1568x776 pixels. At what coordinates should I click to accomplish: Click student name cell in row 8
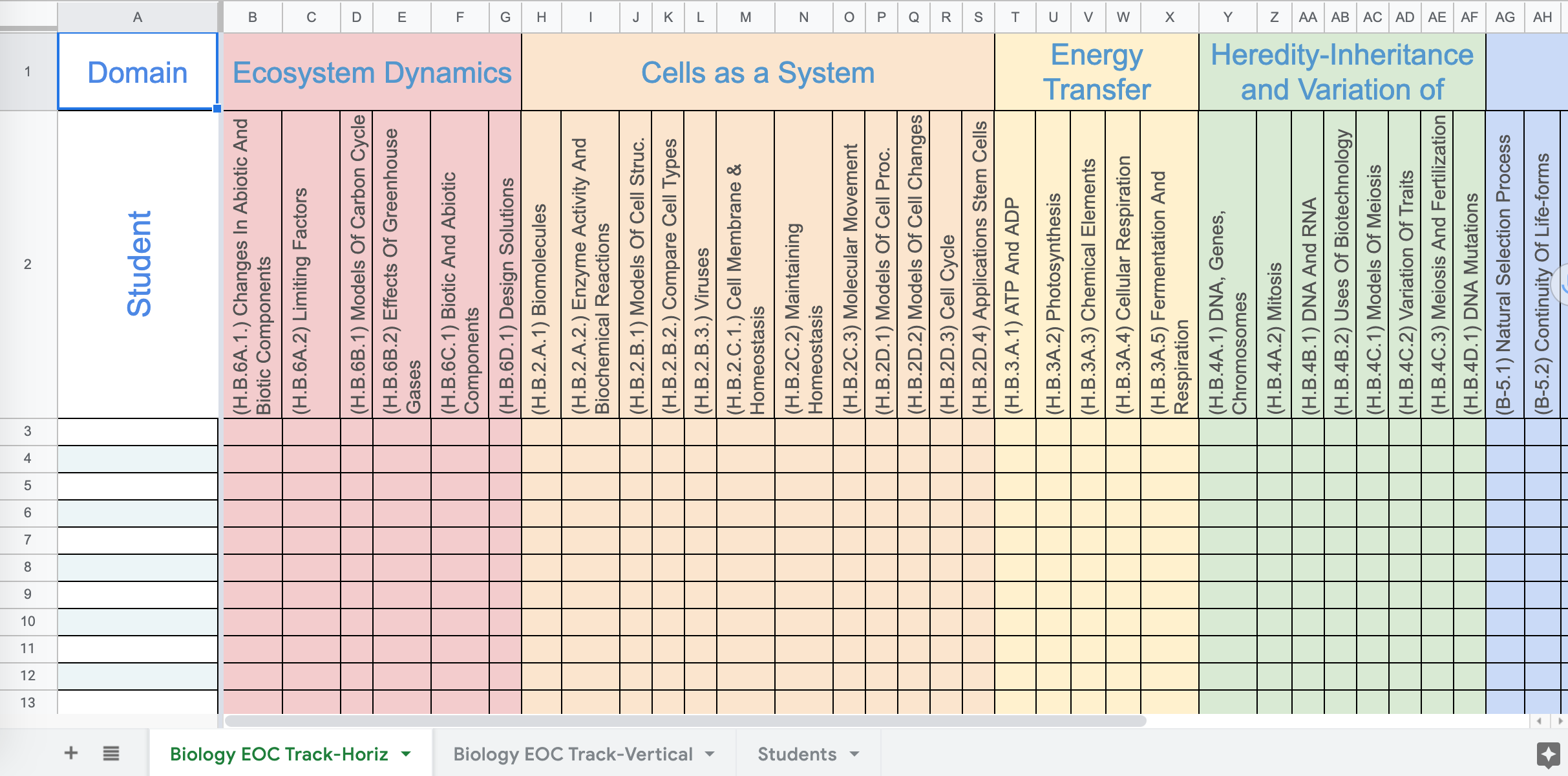[x=138, y=567]
